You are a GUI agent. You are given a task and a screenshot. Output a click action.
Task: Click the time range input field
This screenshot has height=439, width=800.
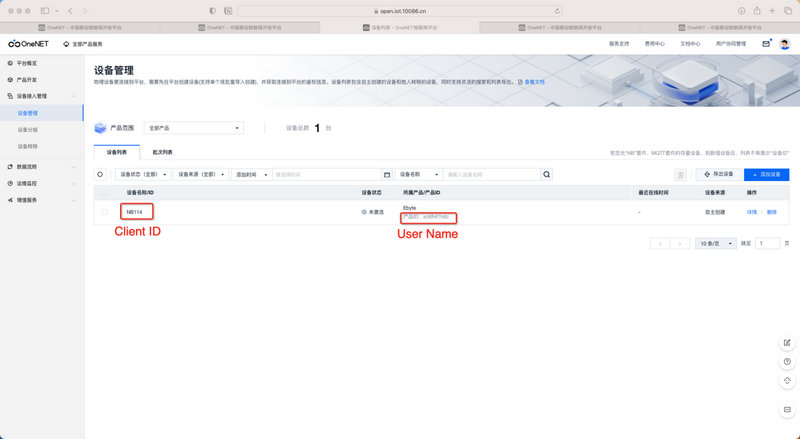[x=327, y=175]
